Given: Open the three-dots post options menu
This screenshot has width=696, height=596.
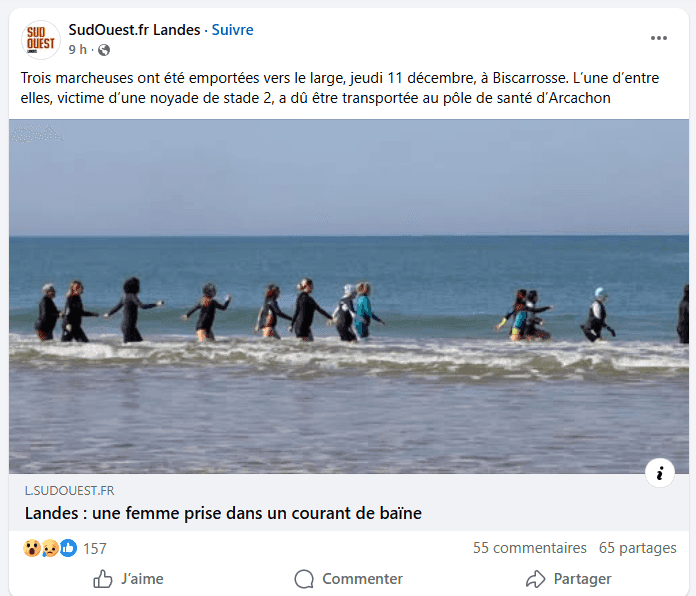Looking at the screenshot, I should tap(659, 38).
